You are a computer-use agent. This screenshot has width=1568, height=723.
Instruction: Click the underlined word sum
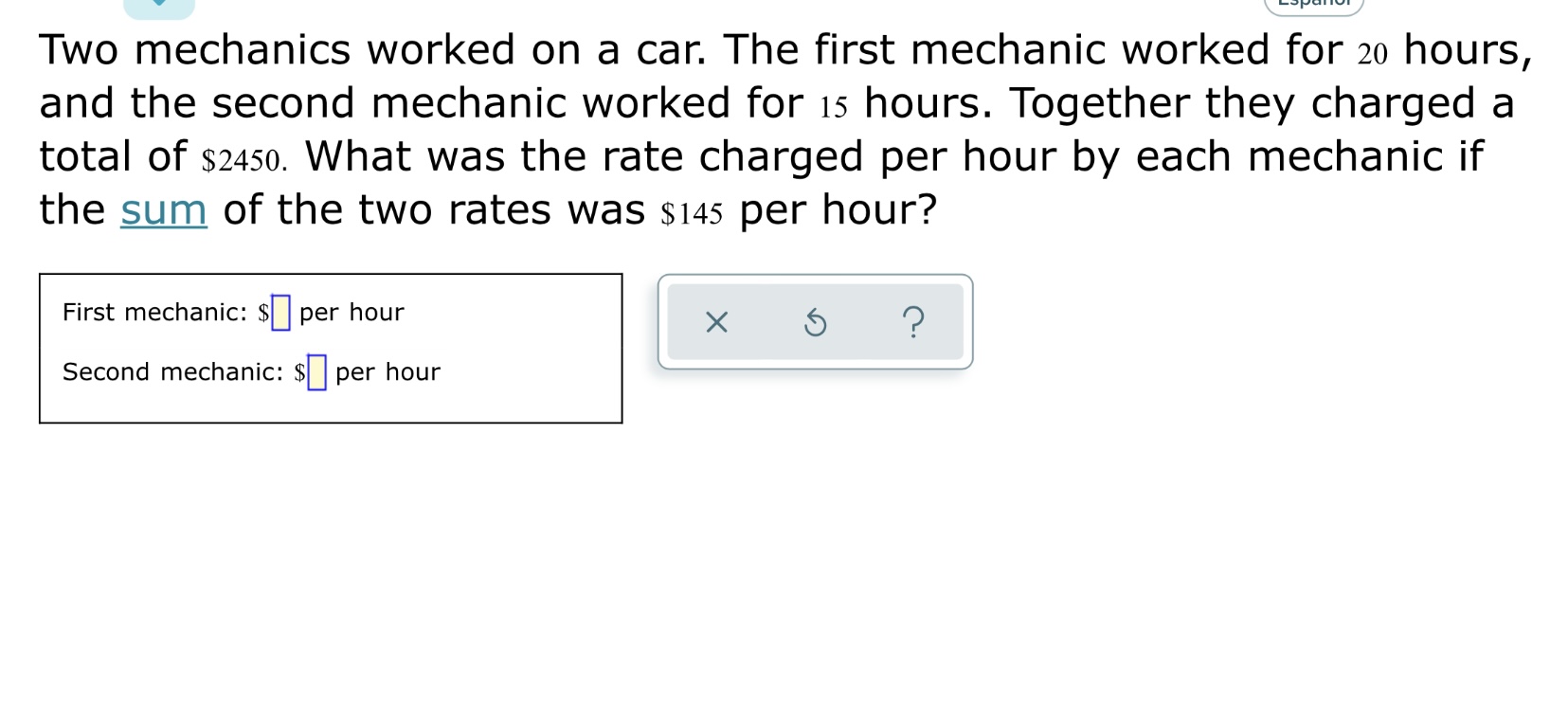[162, 209]
